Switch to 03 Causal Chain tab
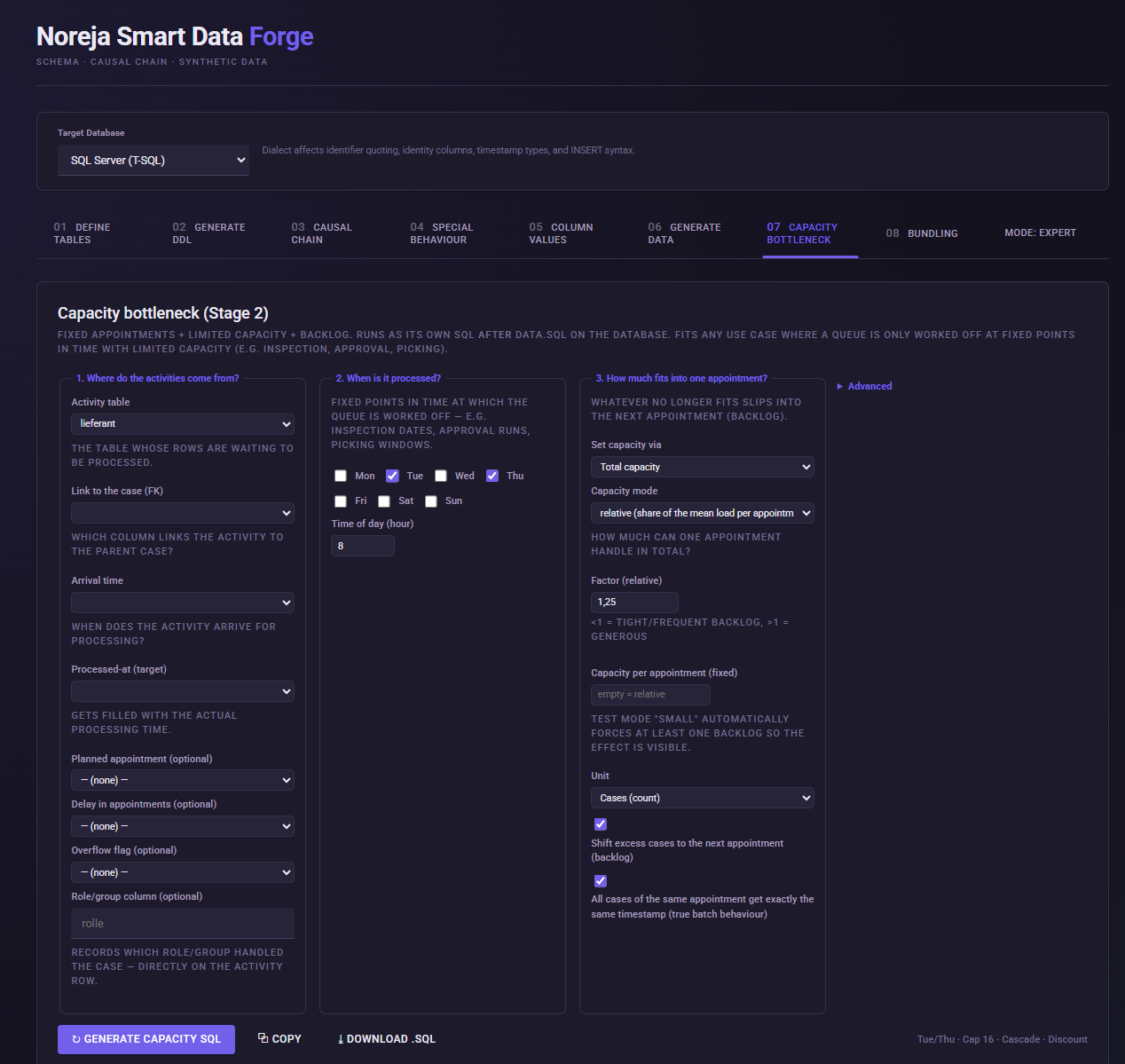The image size is (1125, 1064). (x=322, y=233)
